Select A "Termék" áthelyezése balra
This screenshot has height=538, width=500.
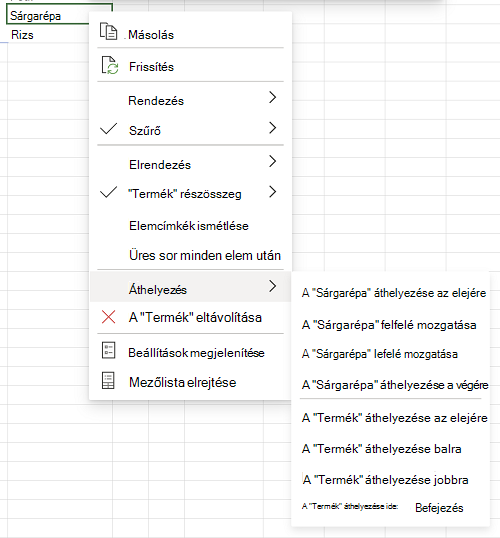tap(382, 449)
